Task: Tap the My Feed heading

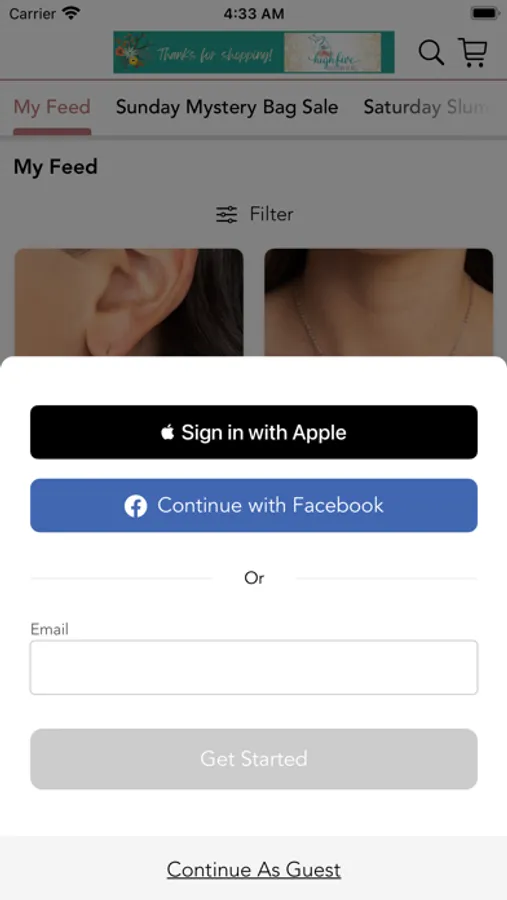Action: point(56,167)
